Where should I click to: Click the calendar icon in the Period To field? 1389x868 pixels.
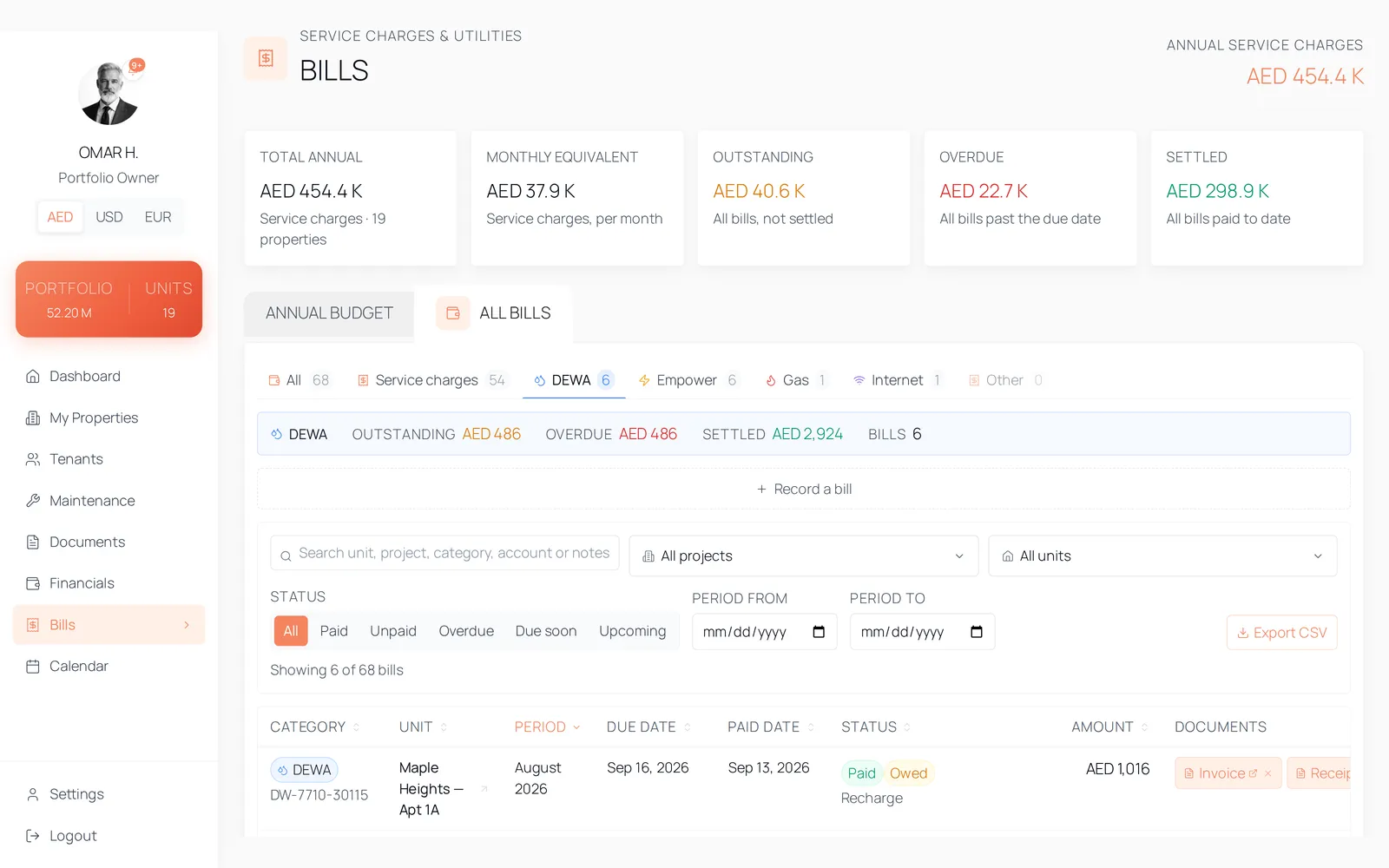tap(977, 632)
